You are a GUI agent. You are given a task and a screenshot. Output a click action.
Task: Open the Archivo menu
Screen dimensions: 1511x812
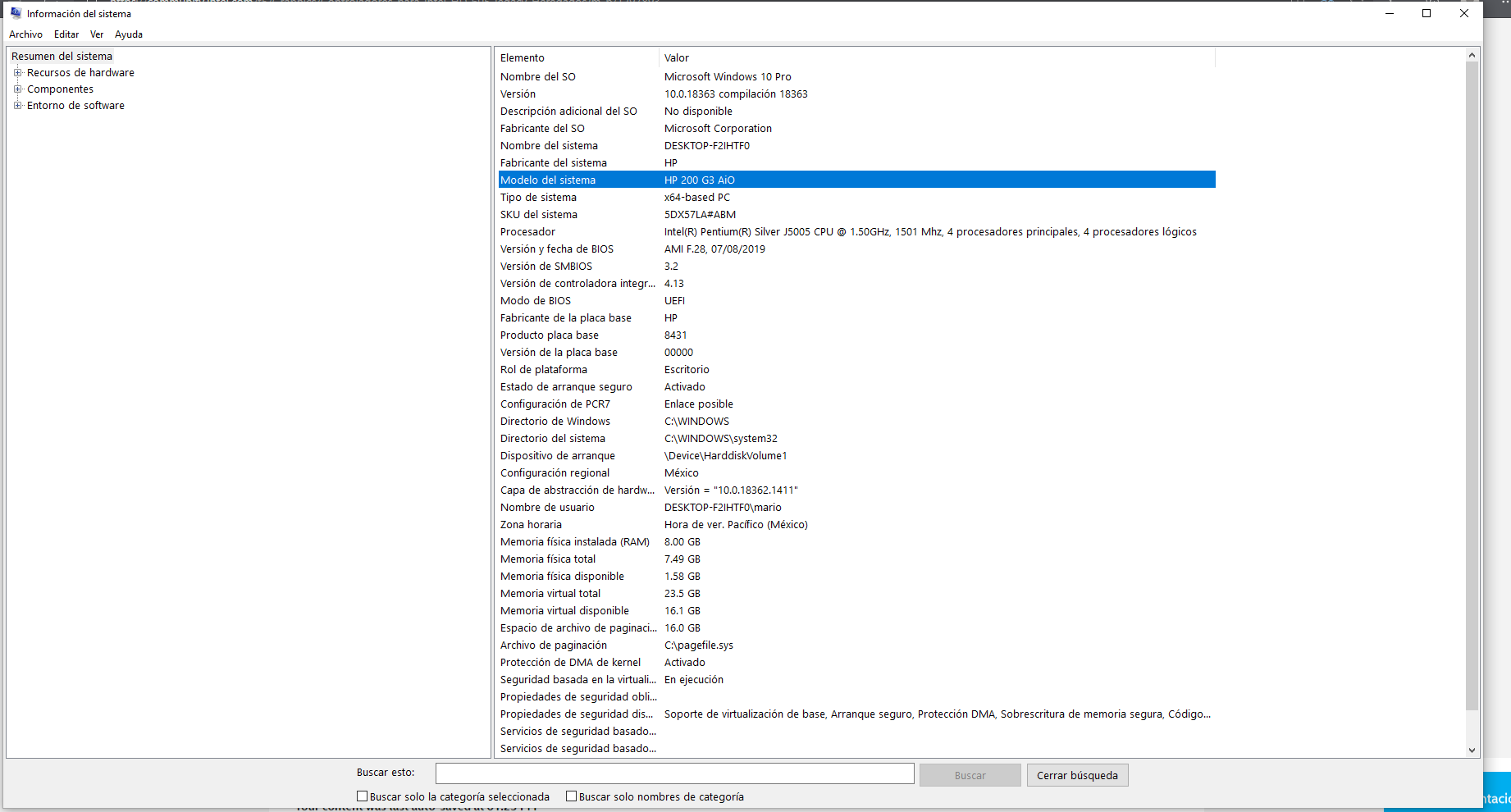pyautogui.click(x=25, y=34)
